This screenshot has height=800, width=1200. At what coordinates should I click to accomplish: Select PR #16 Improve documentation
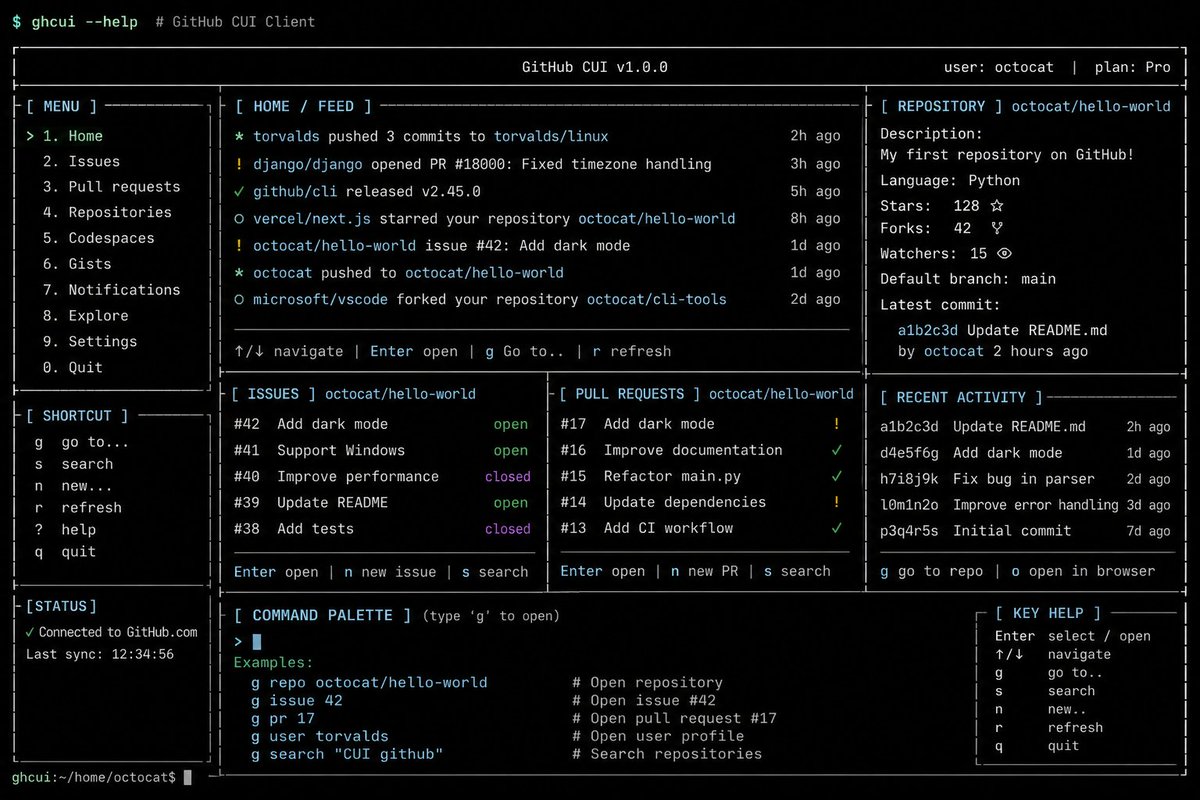tap(701, 450)
